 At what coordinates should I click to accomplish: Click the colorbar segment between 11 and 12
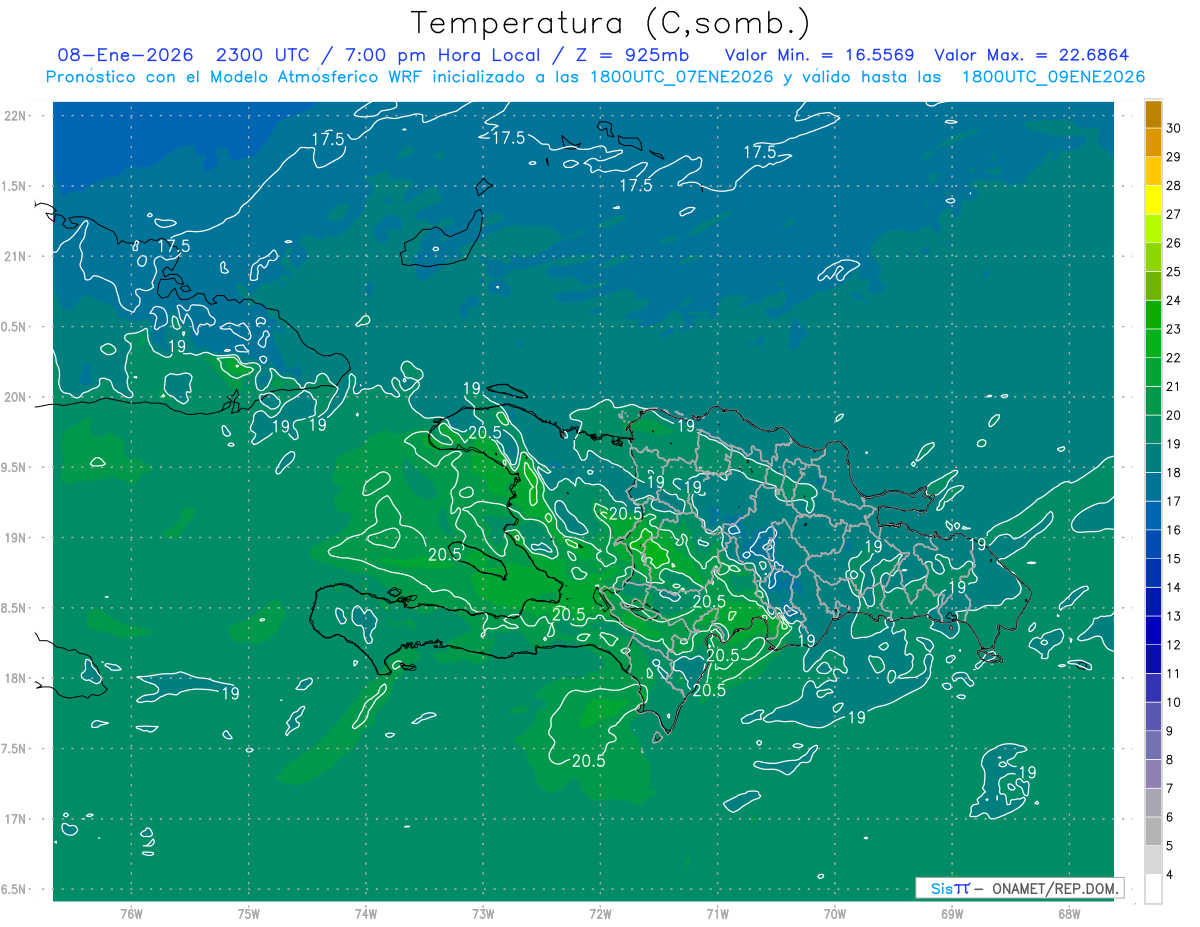point(1153,659)
